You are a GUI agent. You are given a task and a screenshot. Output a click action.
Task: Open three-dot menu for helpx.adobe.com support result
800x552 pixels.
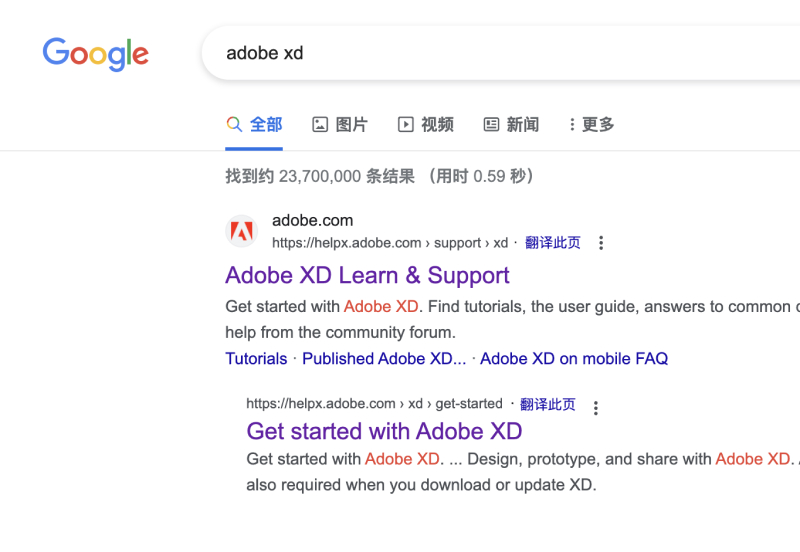[601, 243]
